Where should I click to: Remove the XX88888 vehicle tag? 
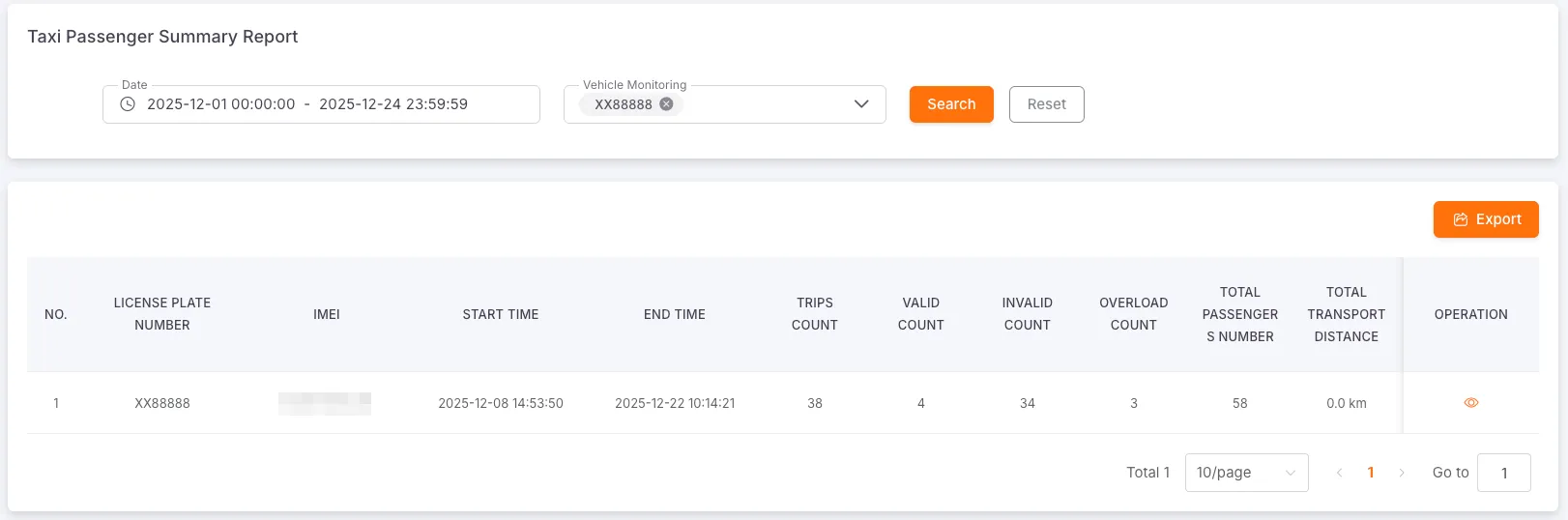click(666, 104)
